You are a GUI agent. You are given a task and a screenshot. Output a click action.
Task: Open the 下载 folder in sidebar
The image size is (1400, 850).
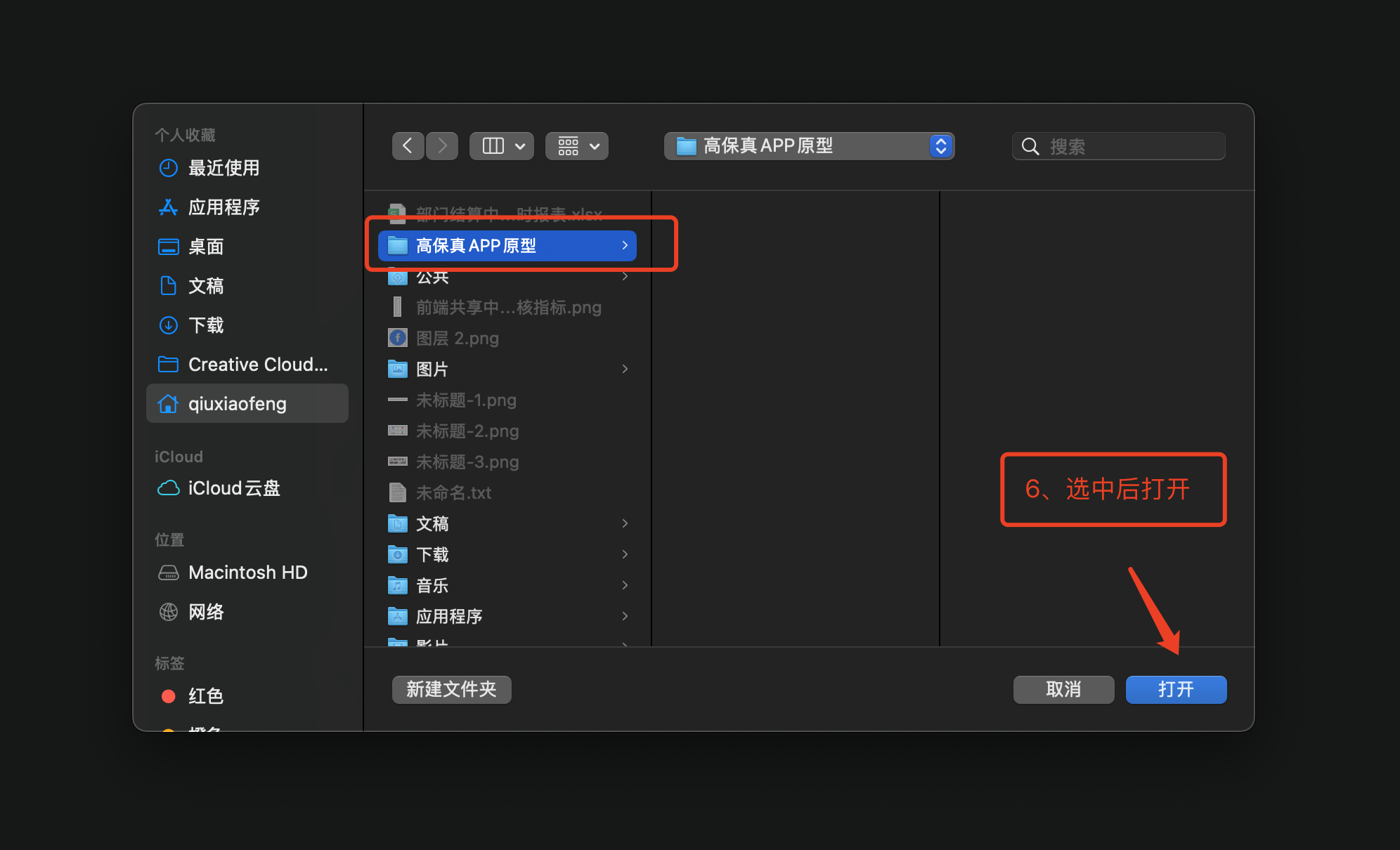click(206, 325)
